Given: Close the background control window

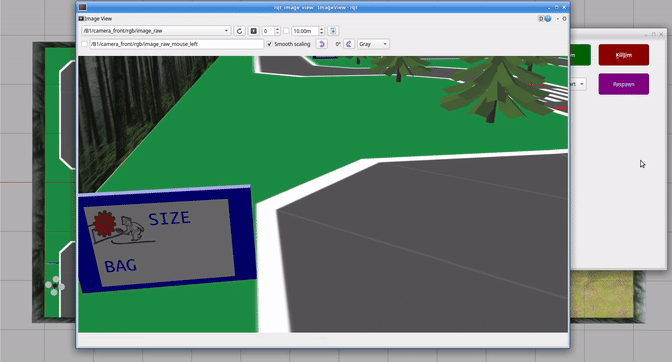Looking at the screenshot, I should coord(662,34).
